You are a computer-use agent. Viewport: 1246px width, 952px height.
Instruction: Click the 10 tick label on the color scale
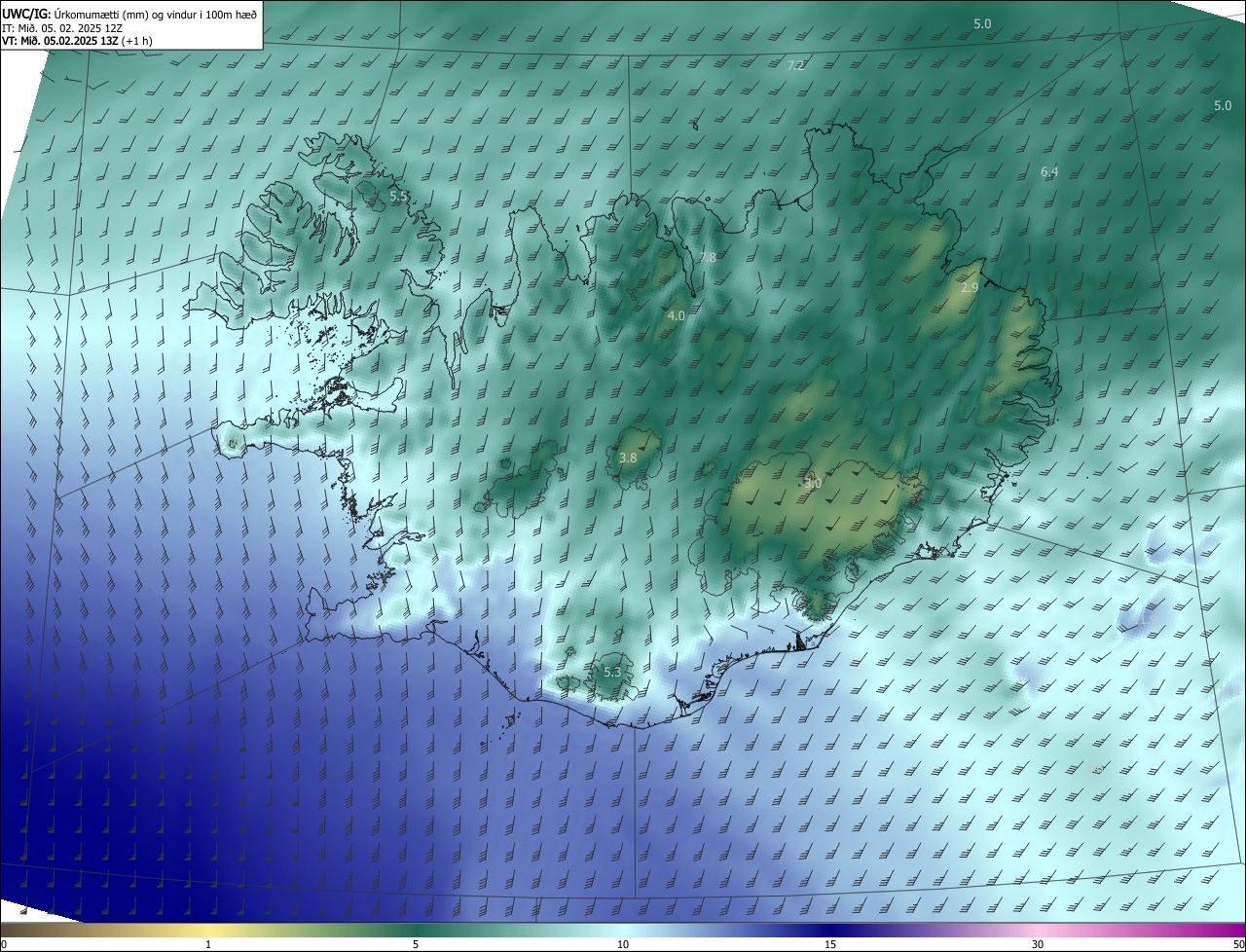point(623,944)
